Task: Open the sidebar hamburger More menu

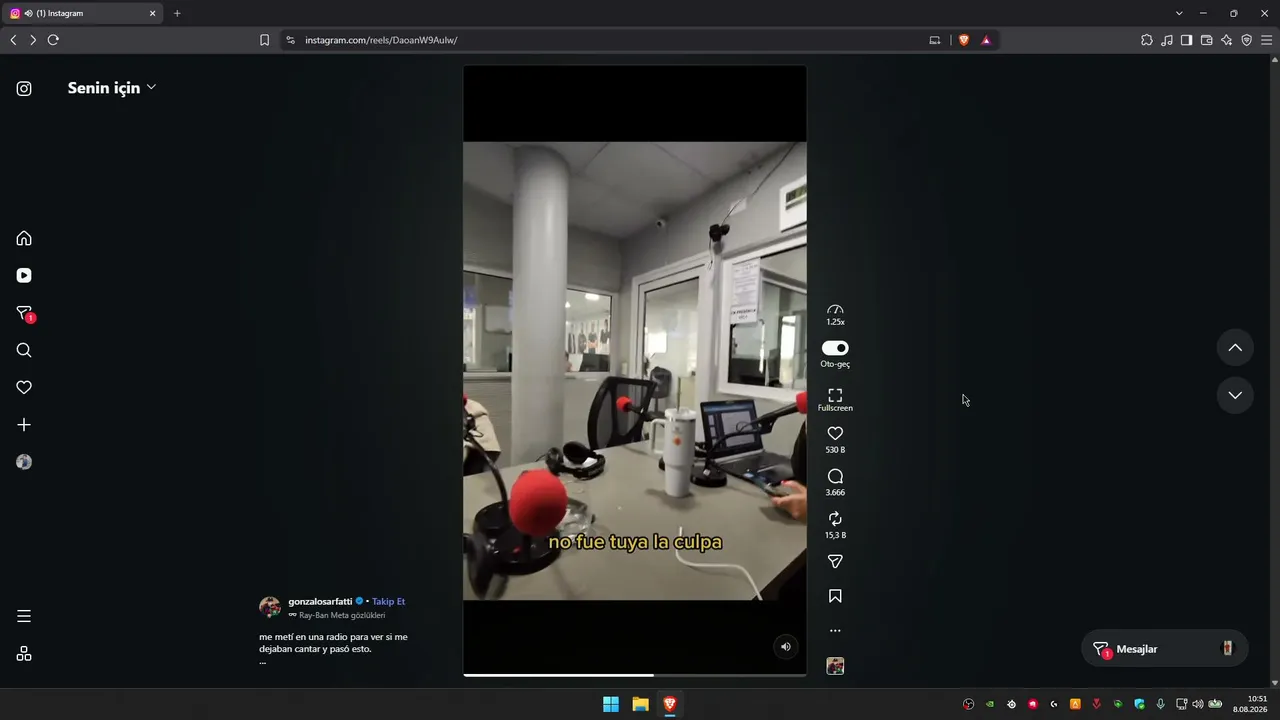Action: coord(24,616)
